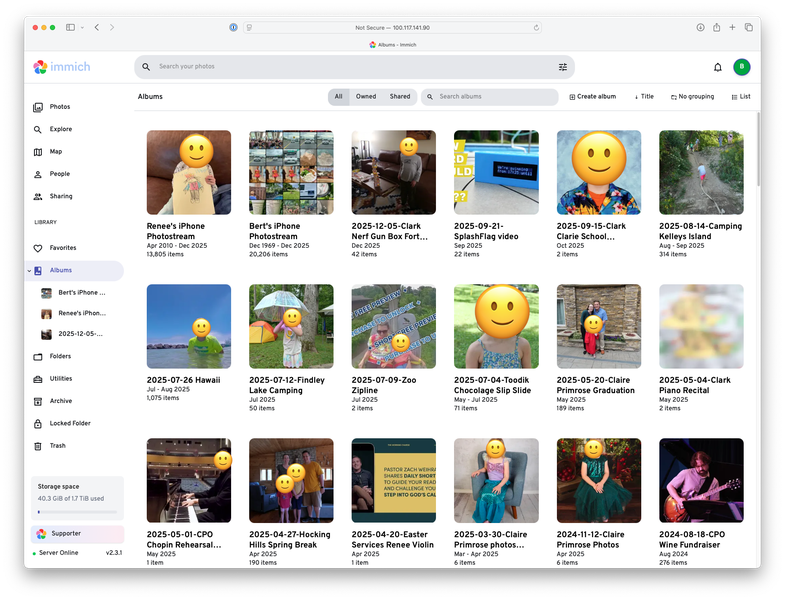Click the notification bell icon
The width and height of the screenshot is (785, 600).
coord(717,67)
